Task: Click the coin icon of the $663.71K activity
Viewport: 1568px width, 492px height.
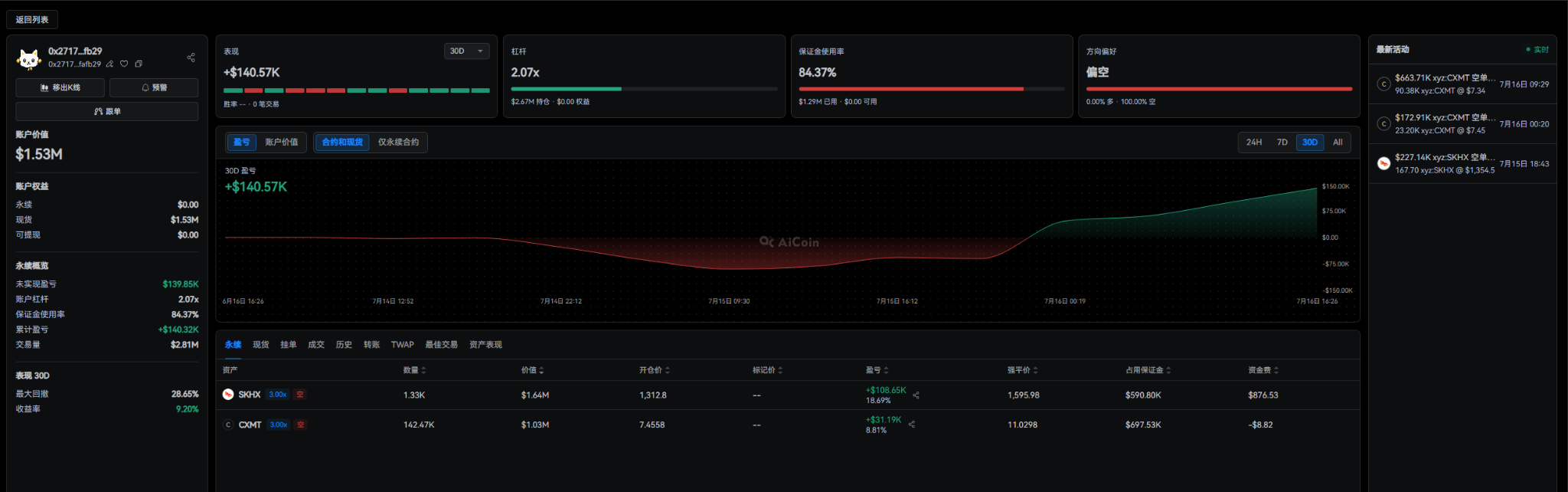Action: (x=1383, y=84)
